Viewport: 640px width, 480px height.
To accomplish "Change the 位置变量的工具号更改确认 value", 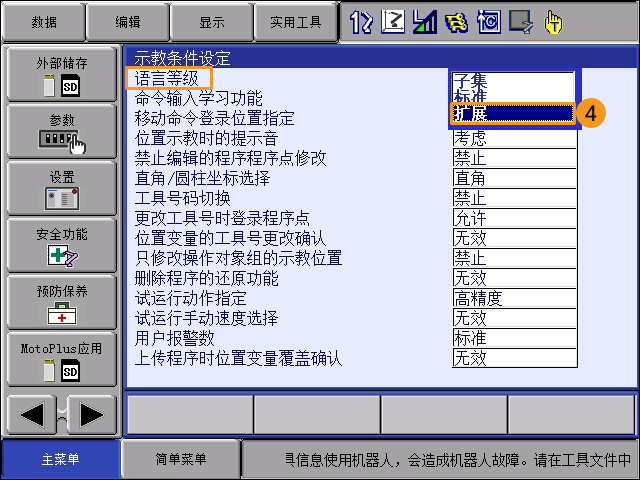I will click(x=515, y=238).
